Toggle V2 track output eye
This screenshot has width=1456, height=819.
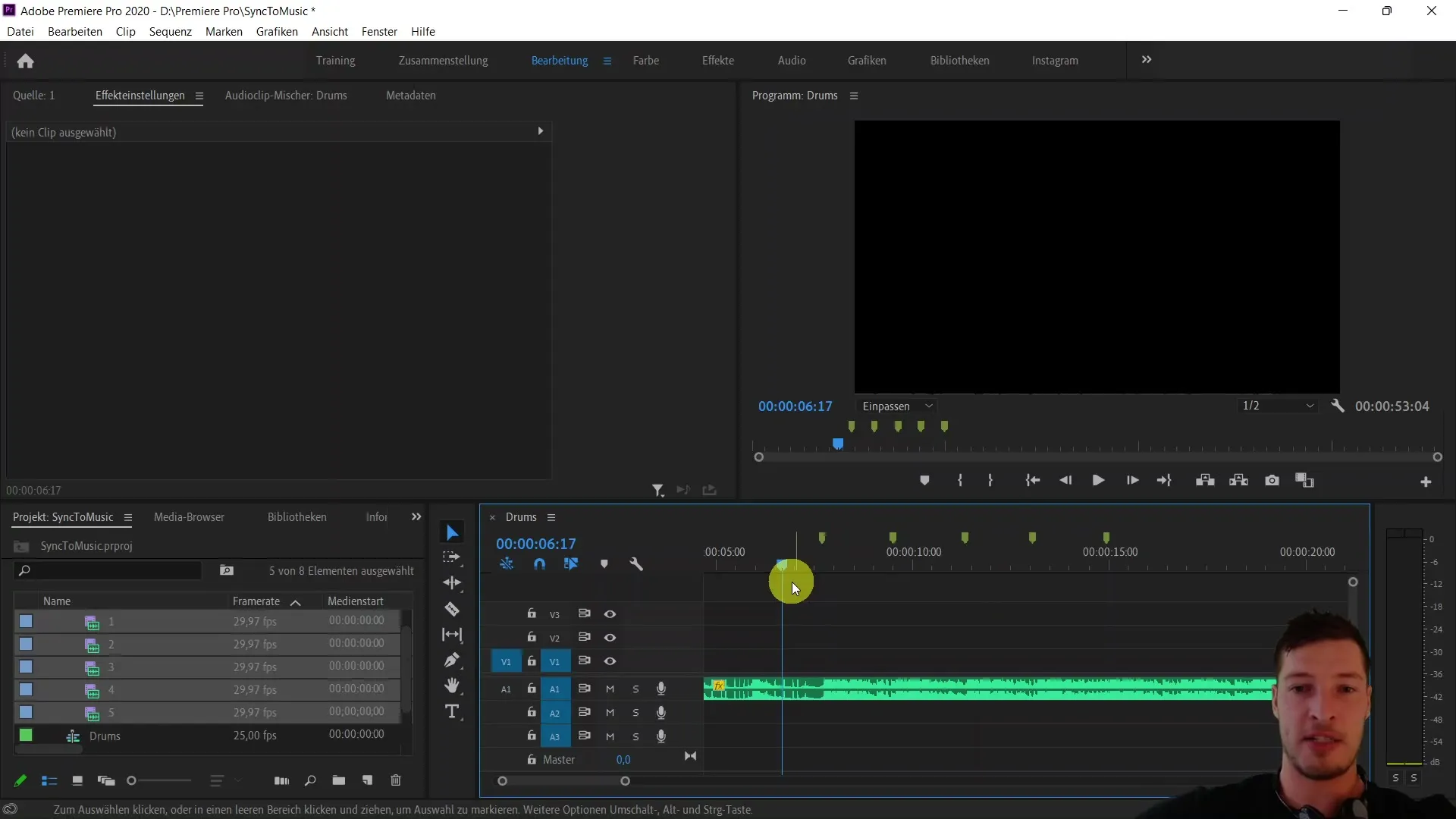click(x=610, y=638)
